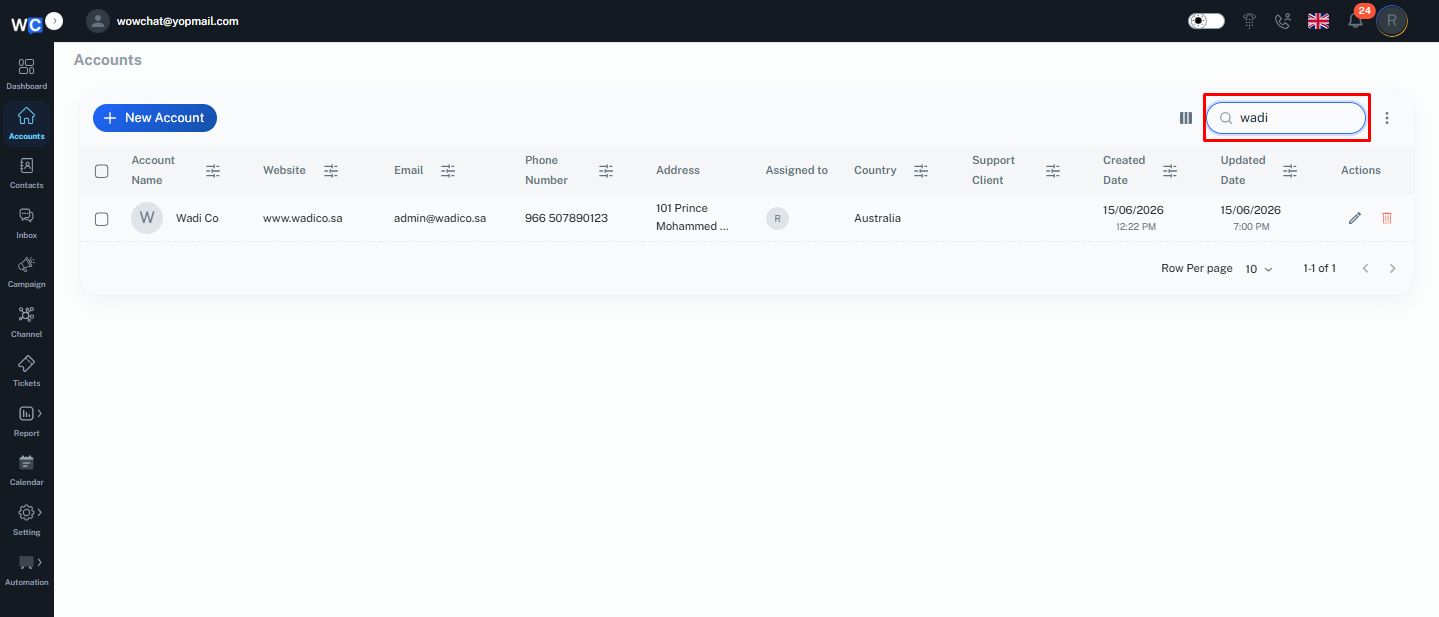
Task: Open the Channel sidebar icon
Action: [x=27, y=315]
